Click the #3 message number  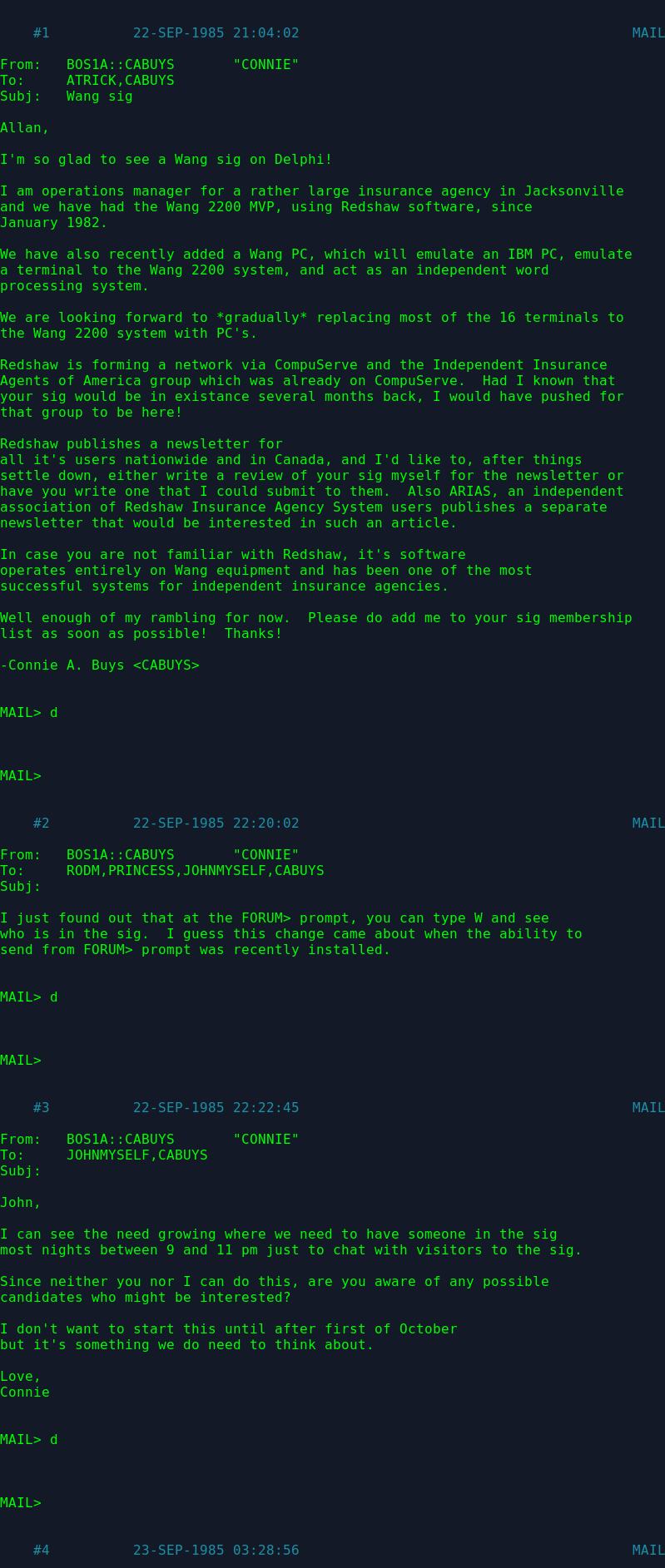[x=42, y=1108]
